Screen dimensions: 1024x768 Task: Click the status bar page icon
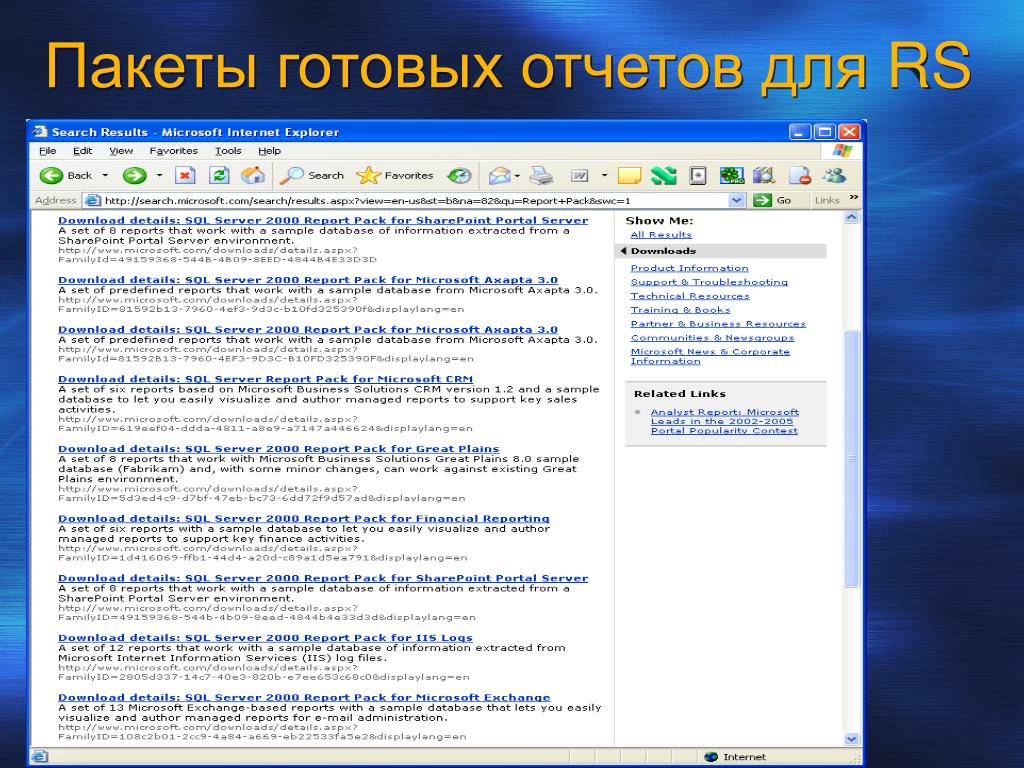40,756
